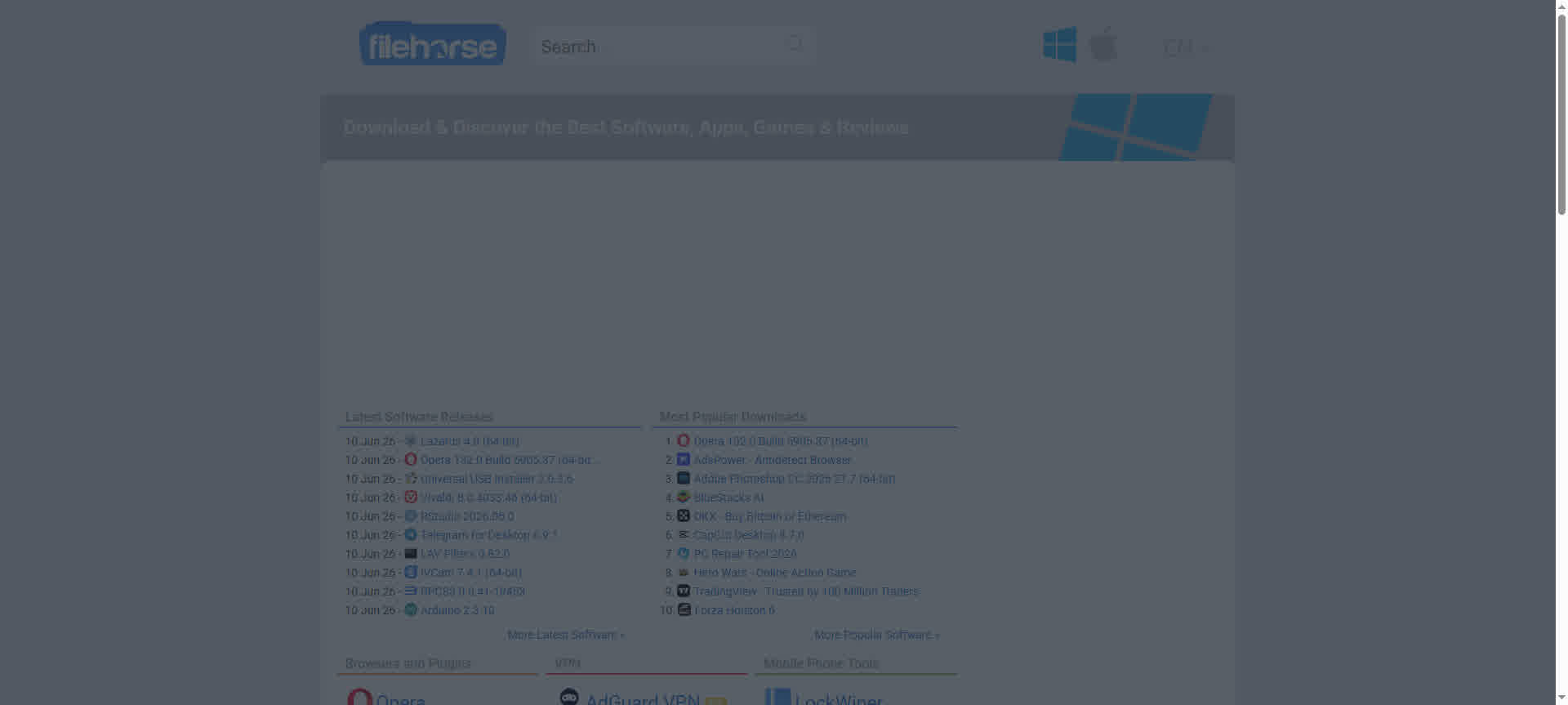This screenshot has height=705, width=1568.
Task: Open Lazarus (64-bit) download link
Action: tap(470, 441)
